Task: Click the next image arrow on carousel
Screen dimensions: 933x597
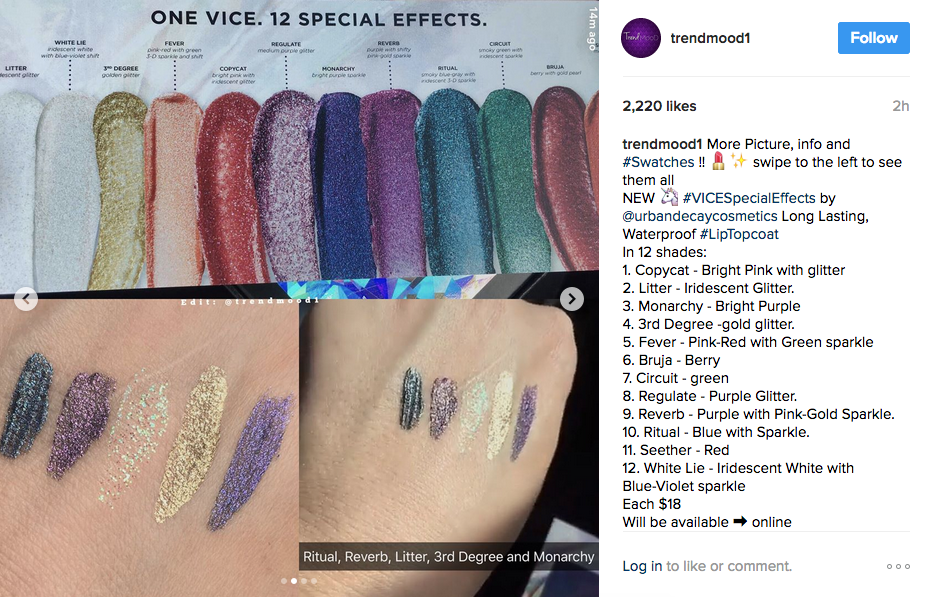Action: [x=571, y=299]
